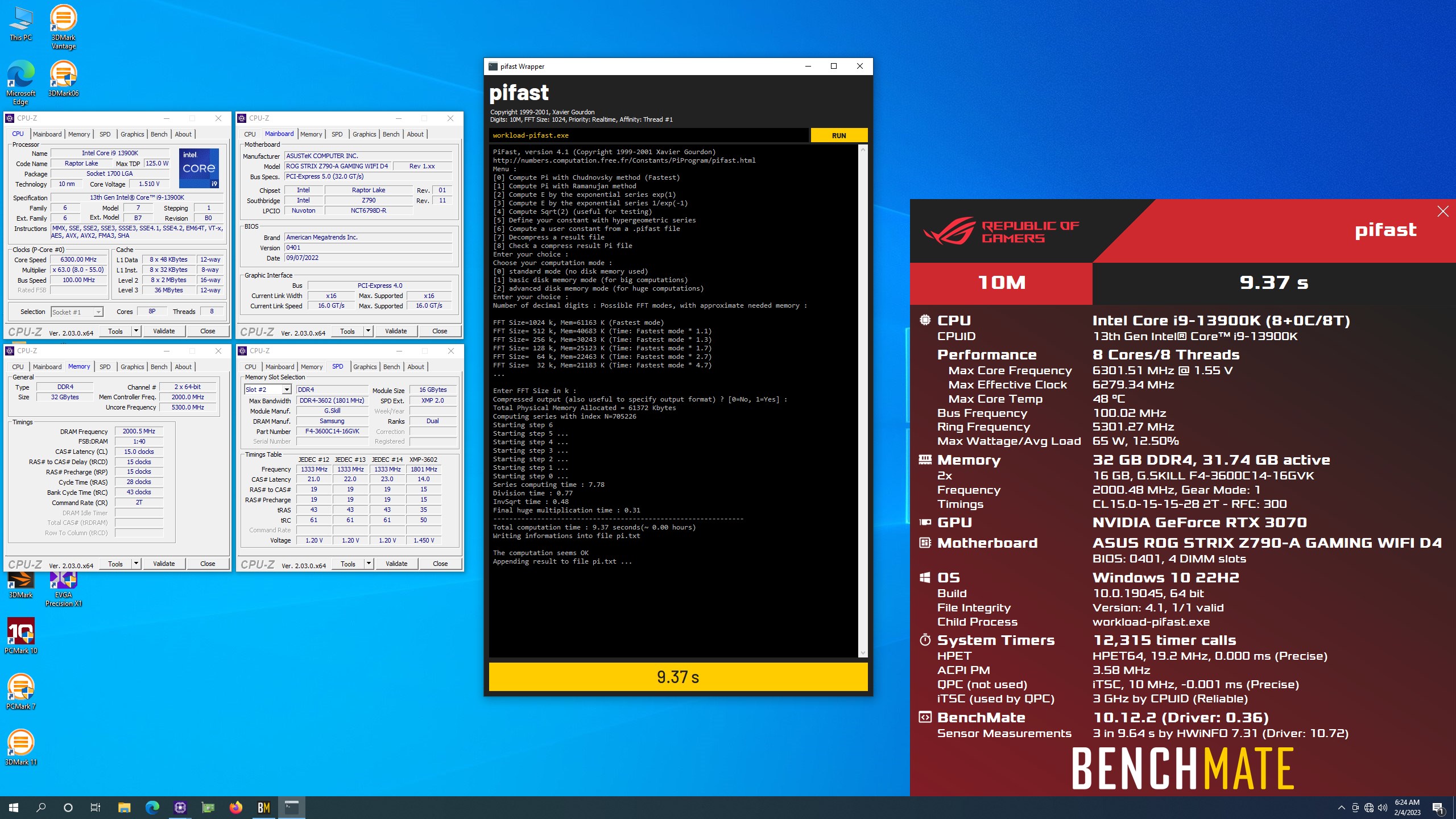Click Tools button in Memory tab window
Viewport: 1456px width, 819px height.
115,564
